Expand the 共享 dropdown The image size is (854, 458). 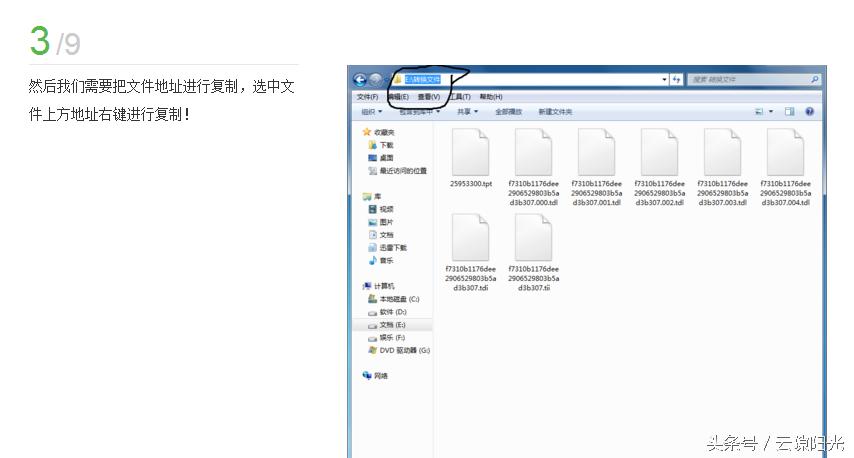pos(467,112)
